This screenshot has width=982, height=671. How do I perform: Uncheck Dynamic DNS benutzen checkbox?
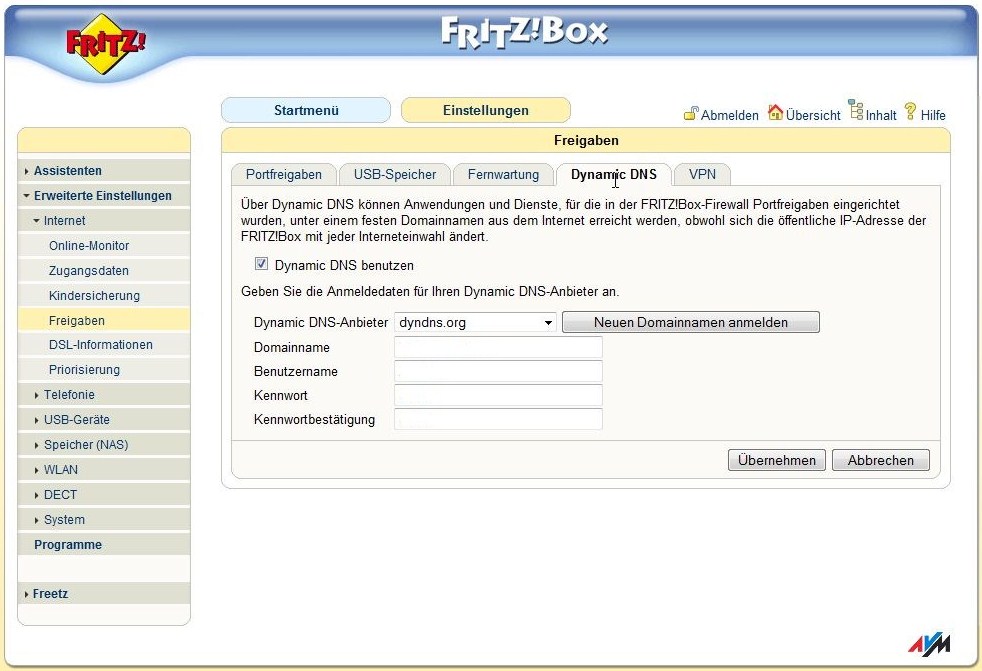point(261,264)
